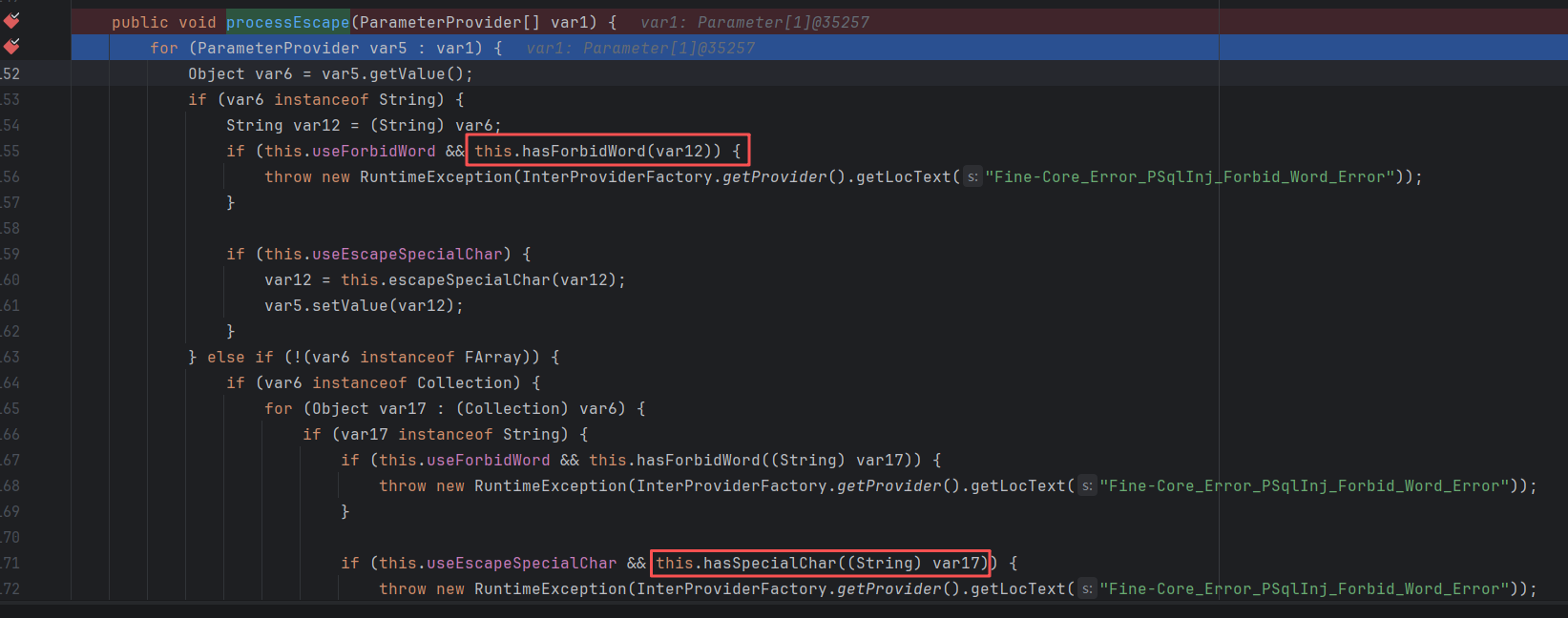Click the s: parameter hint on line 68
The width and height of the screenshot is (1568, 618).
pos(1086,486)
